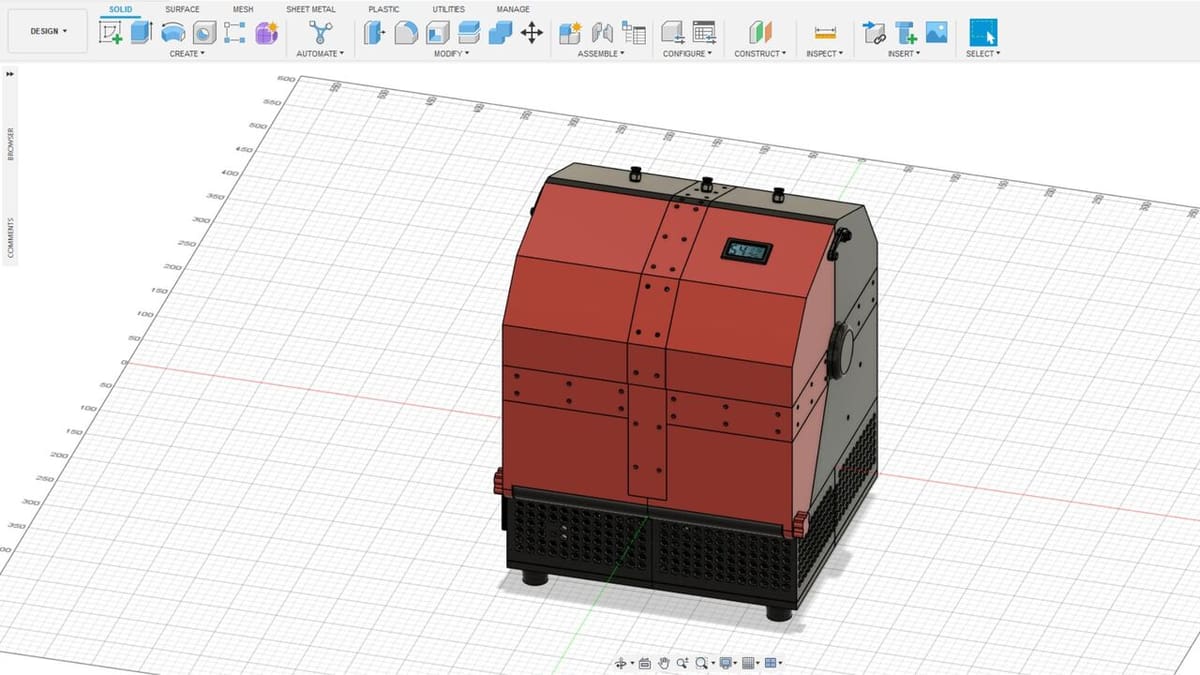Switch to the SURFACE tab

(x=182, y=9)
